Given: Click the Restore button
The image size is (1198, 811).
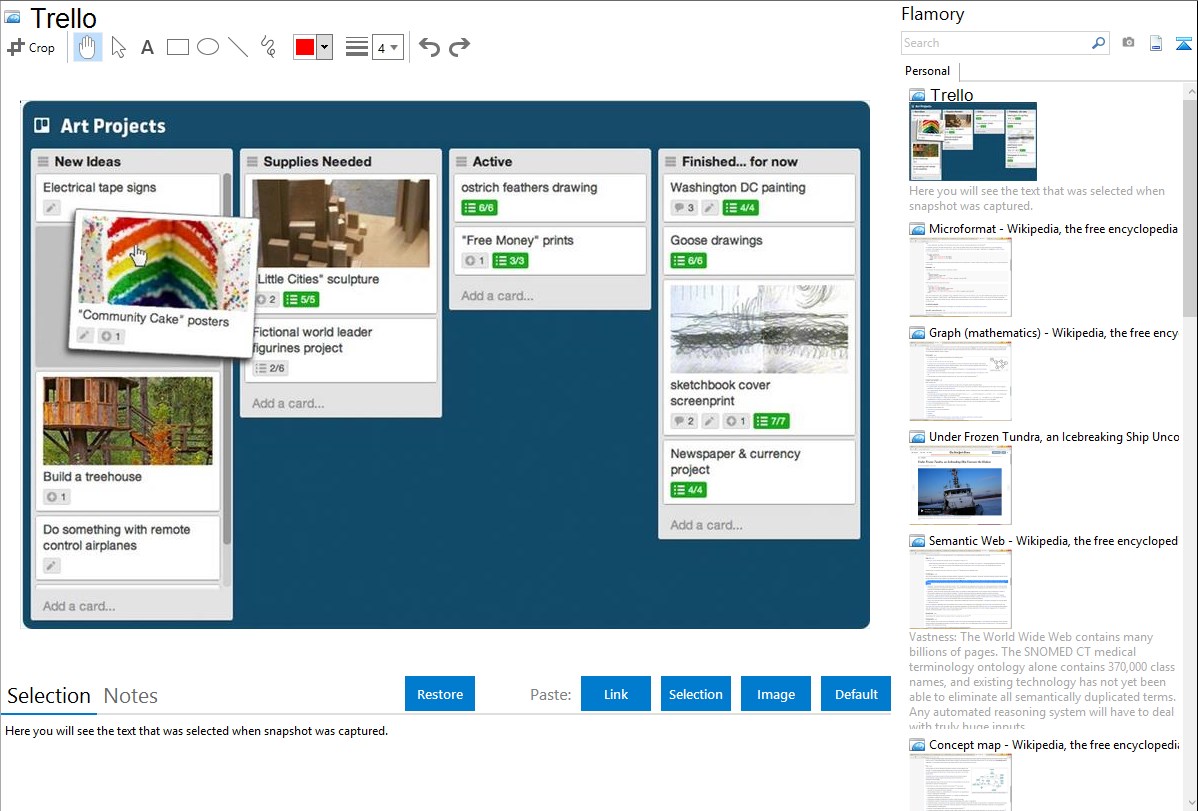Looking at the screenshot, I should coord(440,694).
